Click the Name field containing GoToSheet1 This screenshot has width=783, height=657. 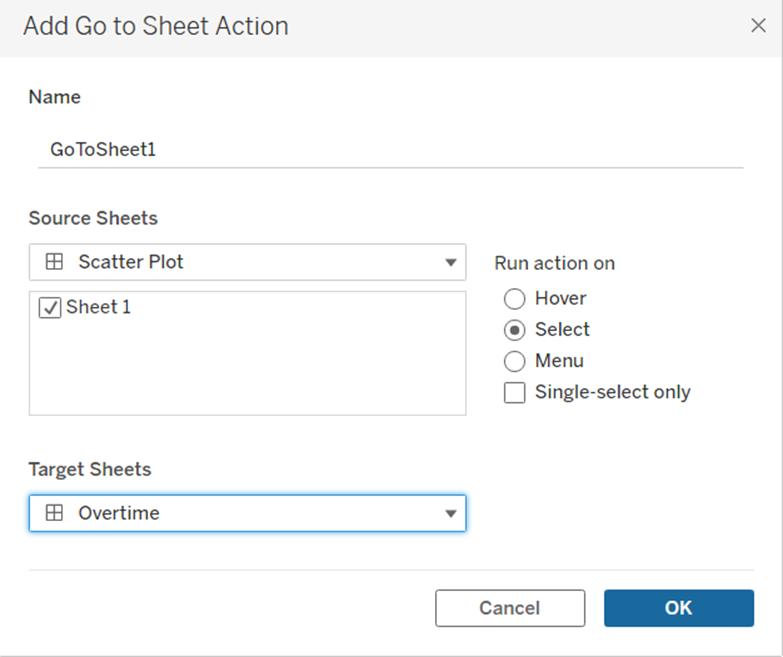pyautogui.click(x=390, y=150)
